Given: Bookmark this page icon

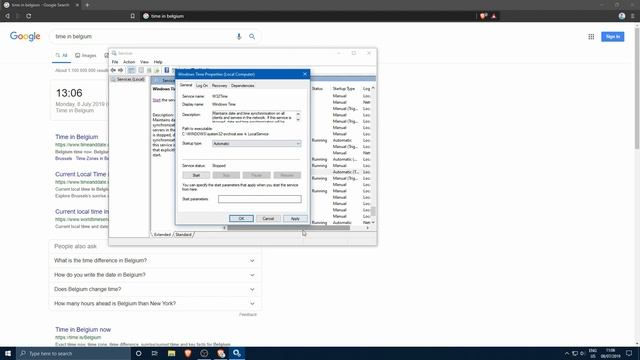Looking at the screenshot, I should [x=133, y=16].
